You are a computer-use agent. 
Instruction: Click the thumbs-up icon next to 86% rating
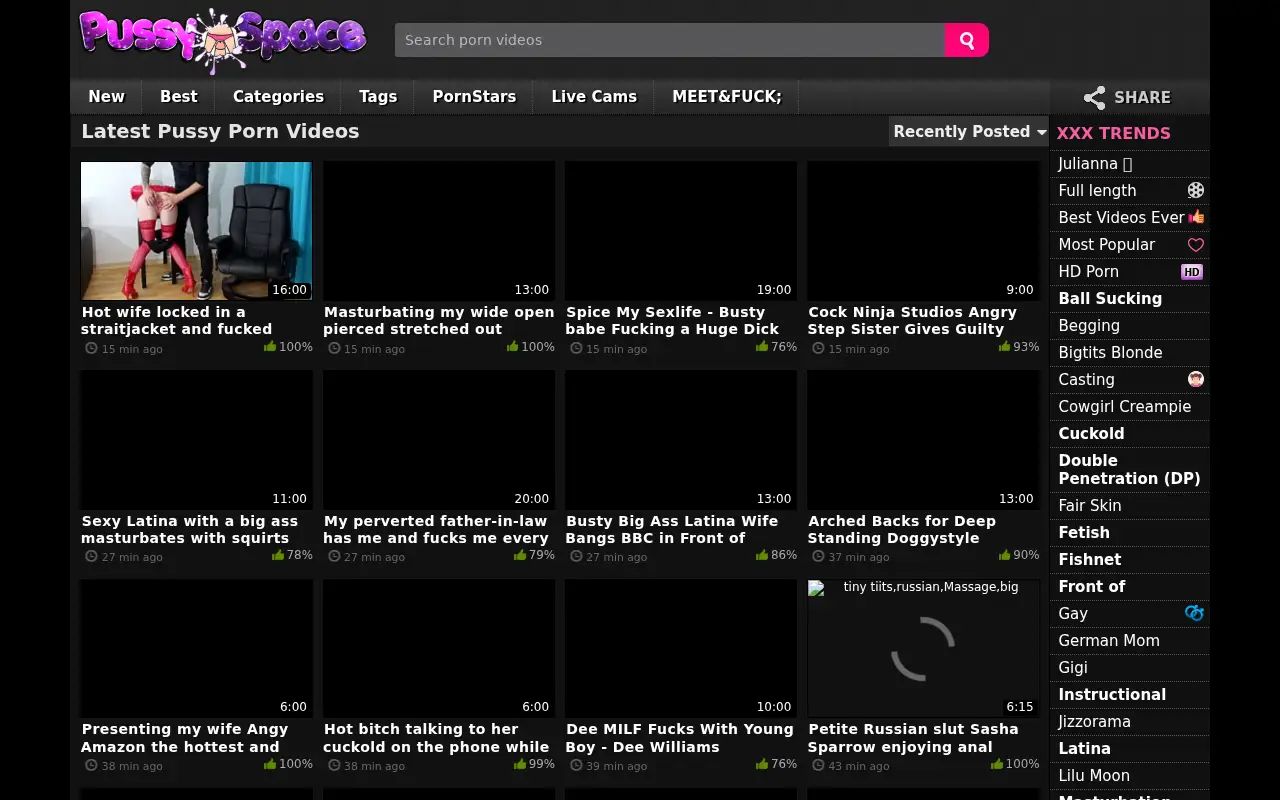tap(762, 555)
